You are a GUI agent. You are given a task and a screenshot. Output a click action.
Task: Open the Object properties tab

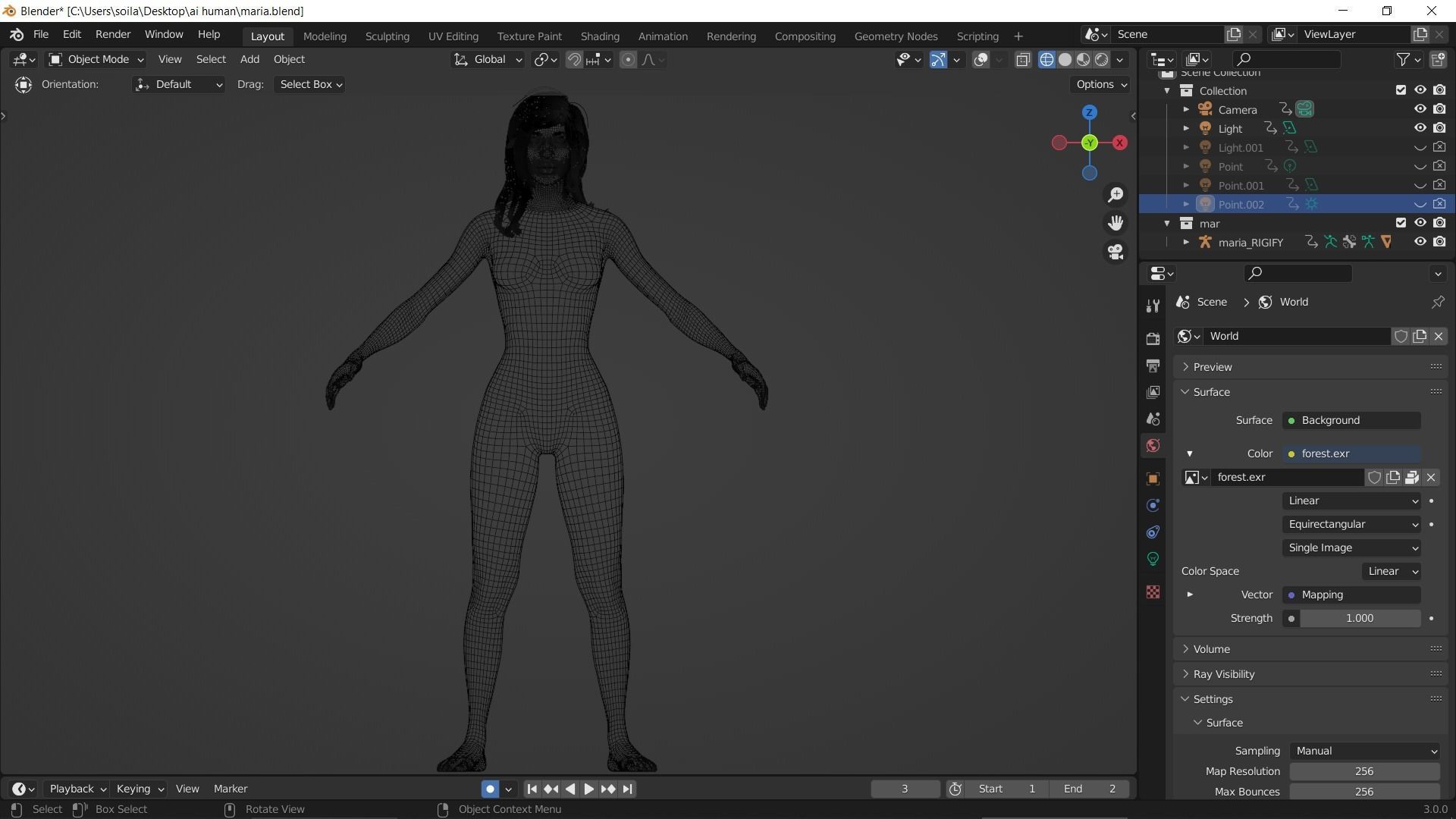[1153, 479]
